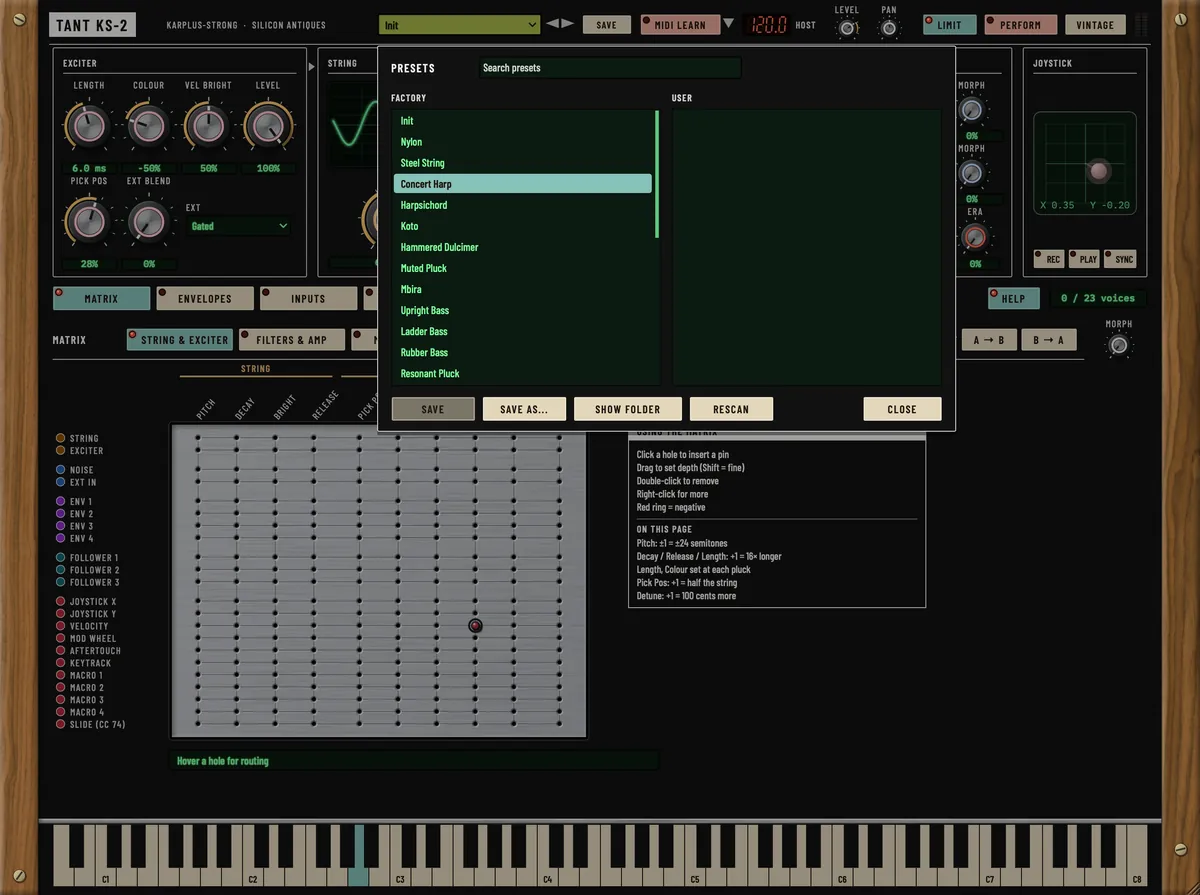Select the Muted Pluck preset
Image resolution: width=1200 pixels, height=895 pixels.
(x=523, y=268)
